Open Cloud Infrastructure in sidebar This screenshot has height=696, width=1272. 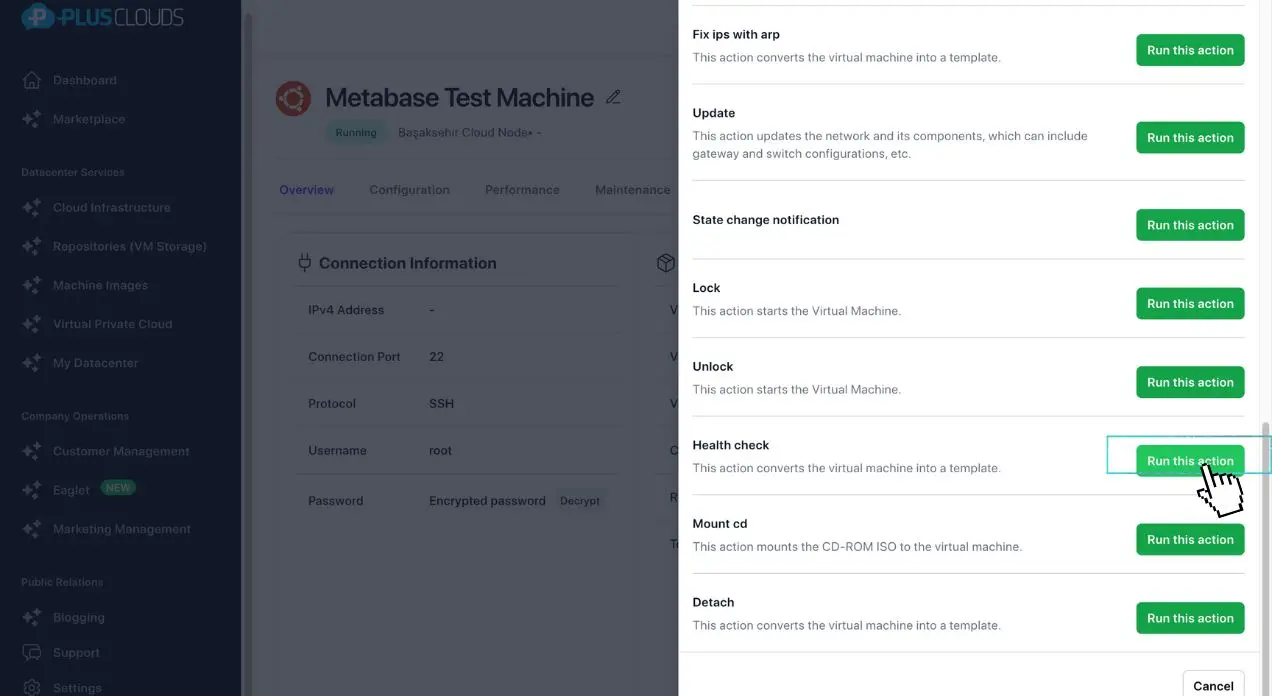click(111, 208)
